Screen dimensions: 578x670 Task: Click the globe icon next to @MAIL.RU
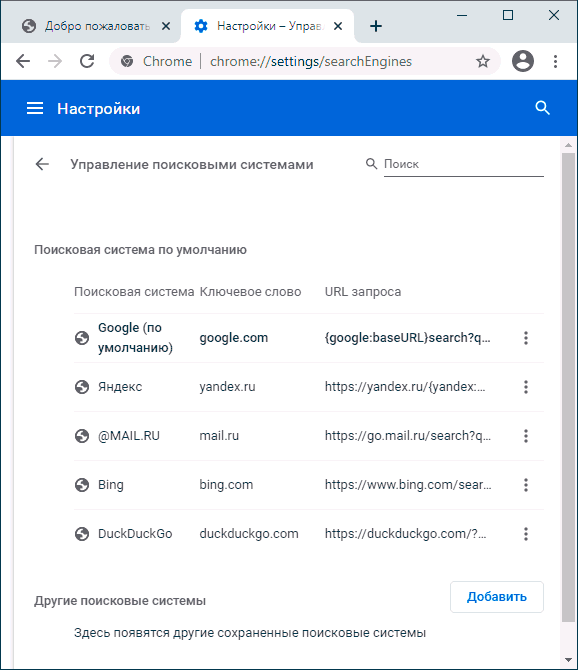point(82,436)
